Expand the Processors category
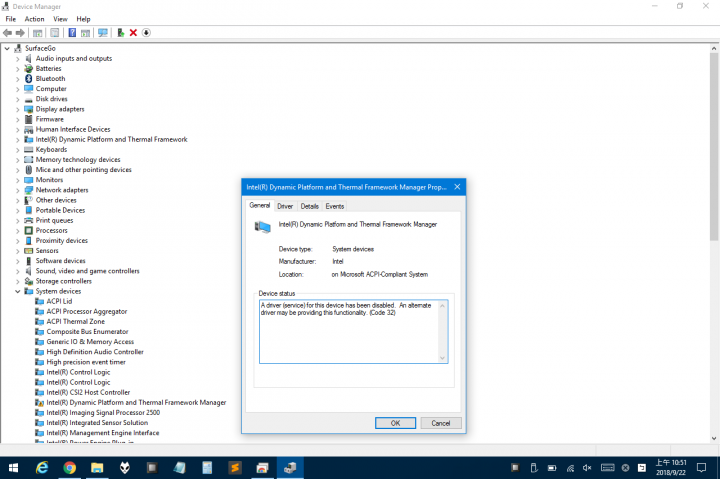 17,231
